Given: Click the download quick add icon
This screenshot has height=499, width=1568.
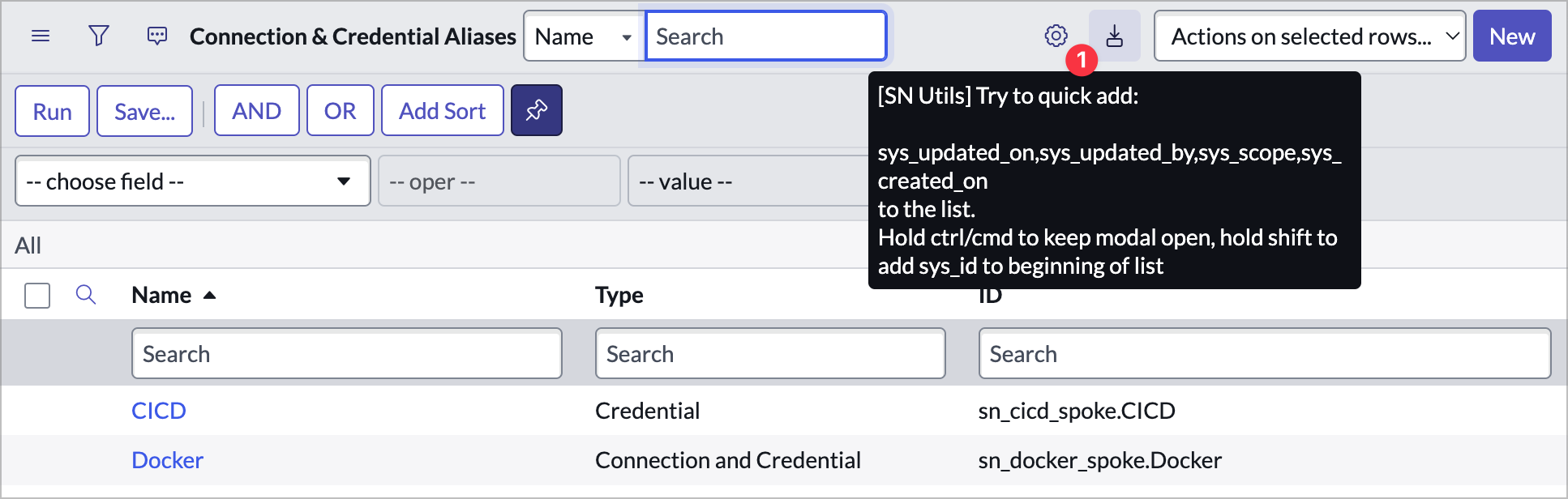Looking at the screenshot, I should (1114, 36).
